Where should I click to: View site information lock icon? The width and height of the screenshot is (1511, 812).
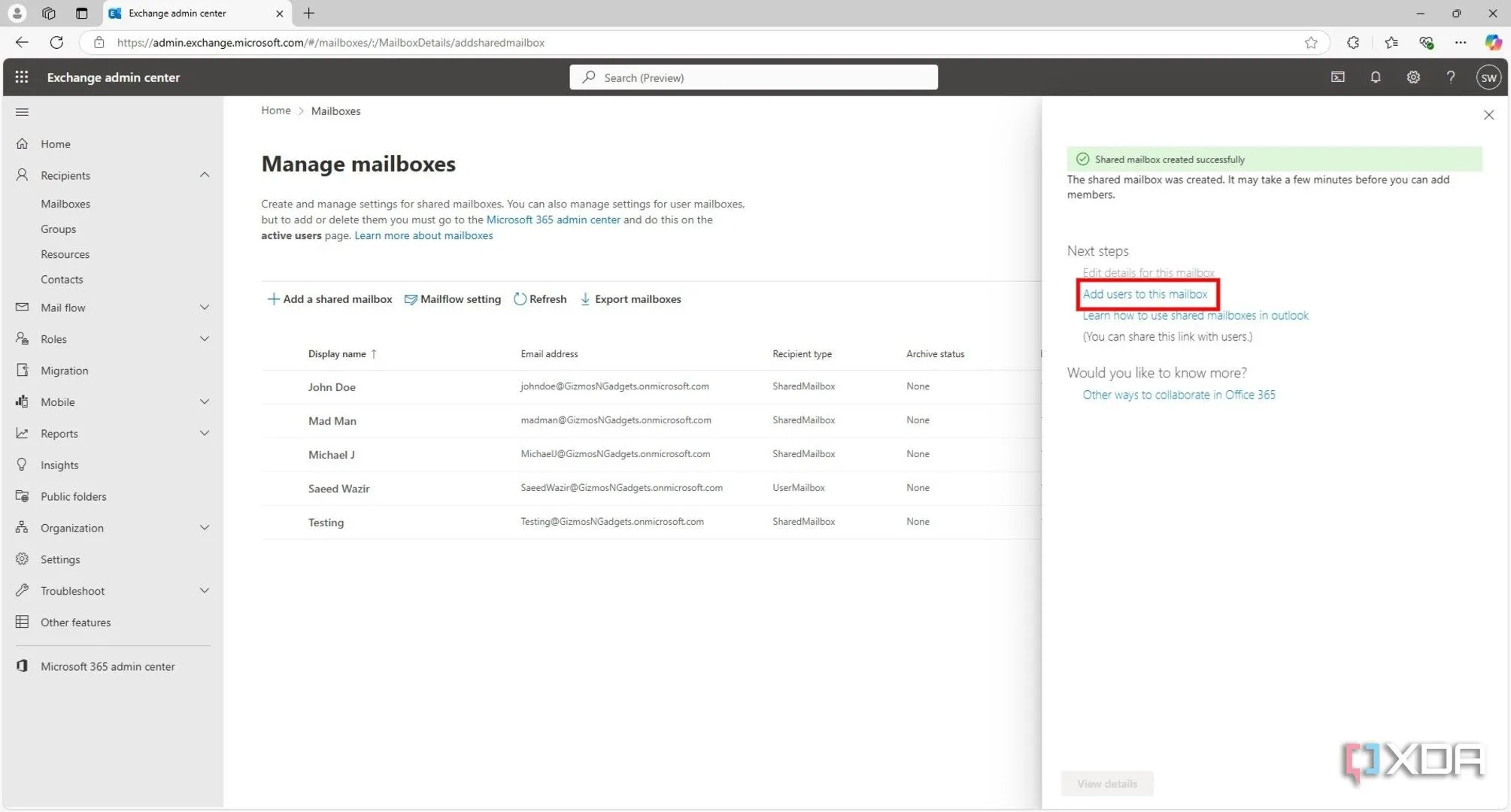point(99,42)
